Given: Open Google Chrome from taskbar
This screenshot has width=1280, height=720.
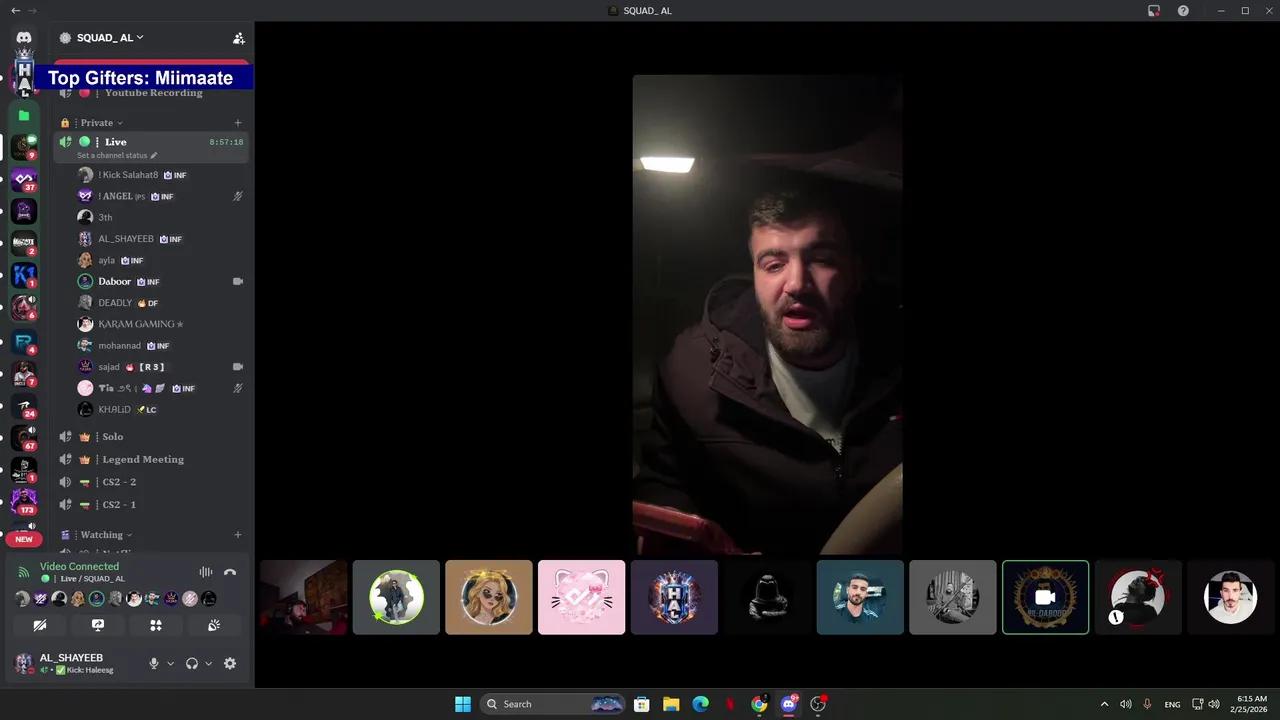Looking at the screenshot, I should pos(759,704).
